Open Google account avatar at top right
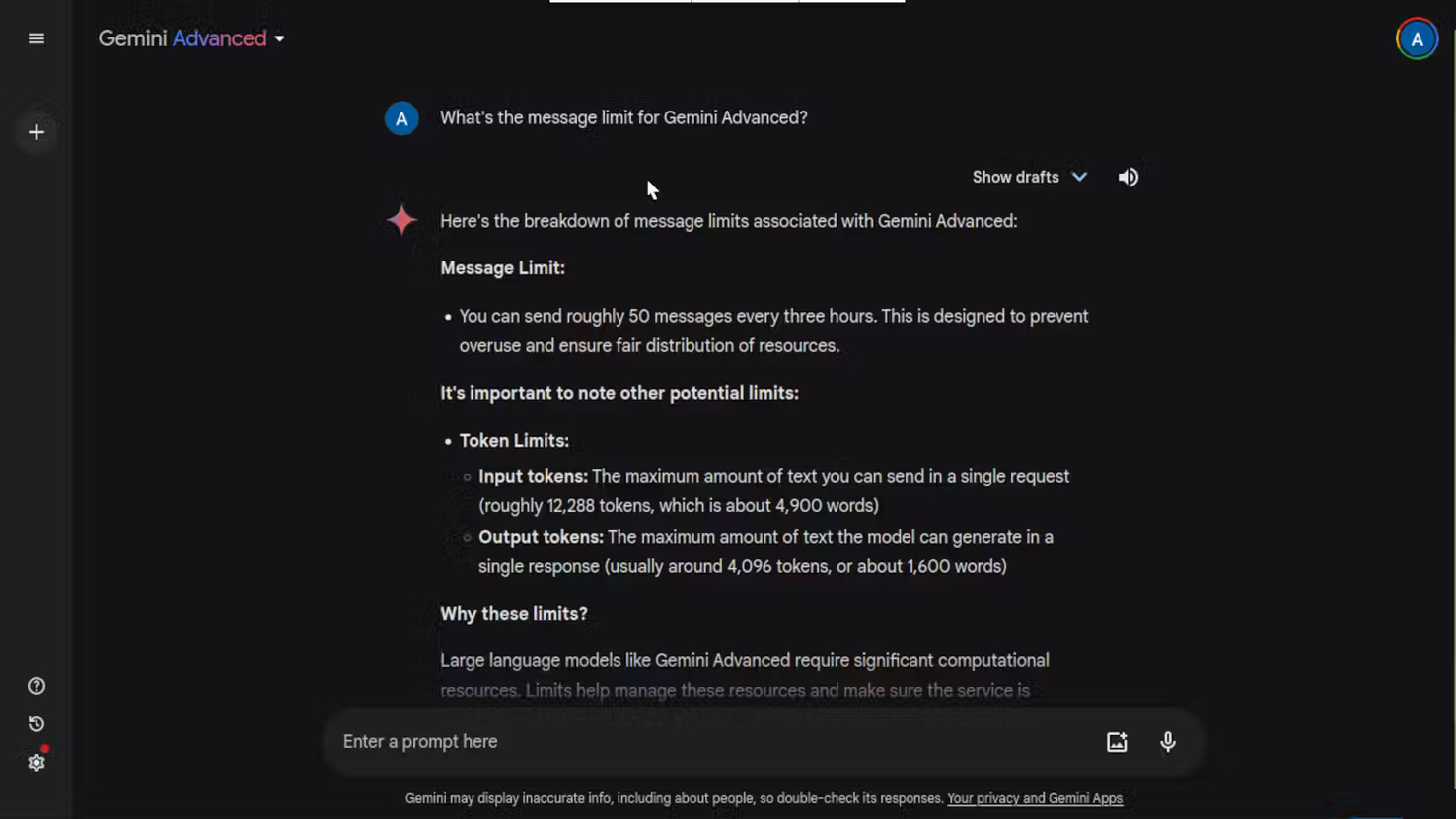 1417,39
